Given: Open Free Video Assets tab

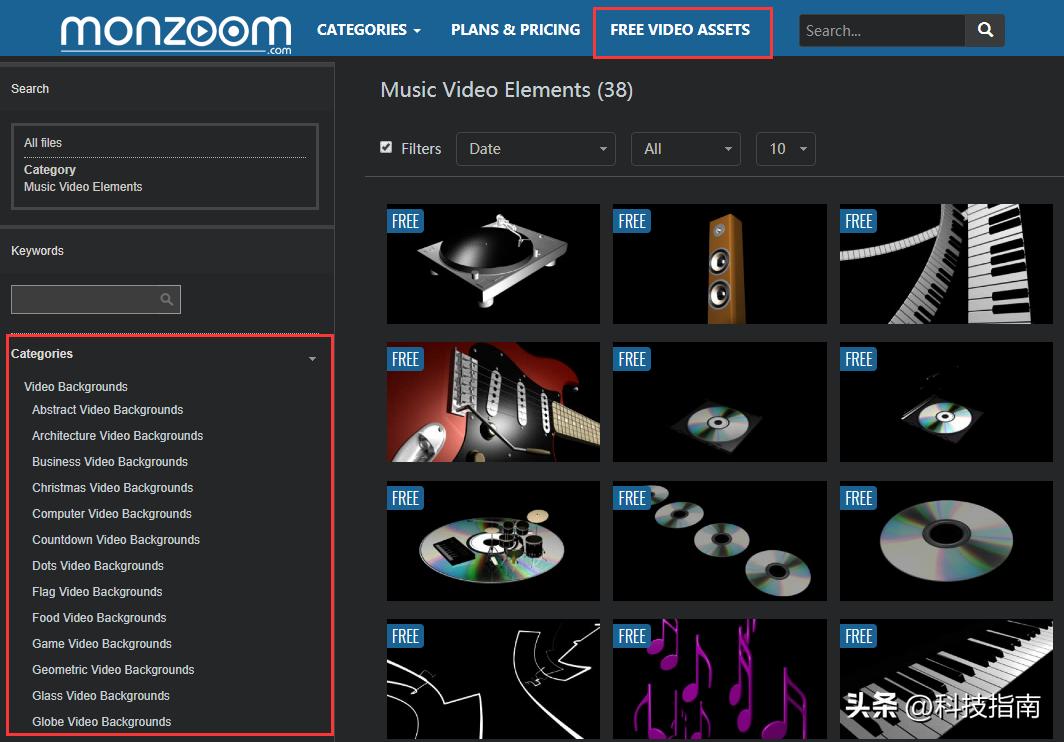Looking at the screenshot, I should click(x=680, y=30).
